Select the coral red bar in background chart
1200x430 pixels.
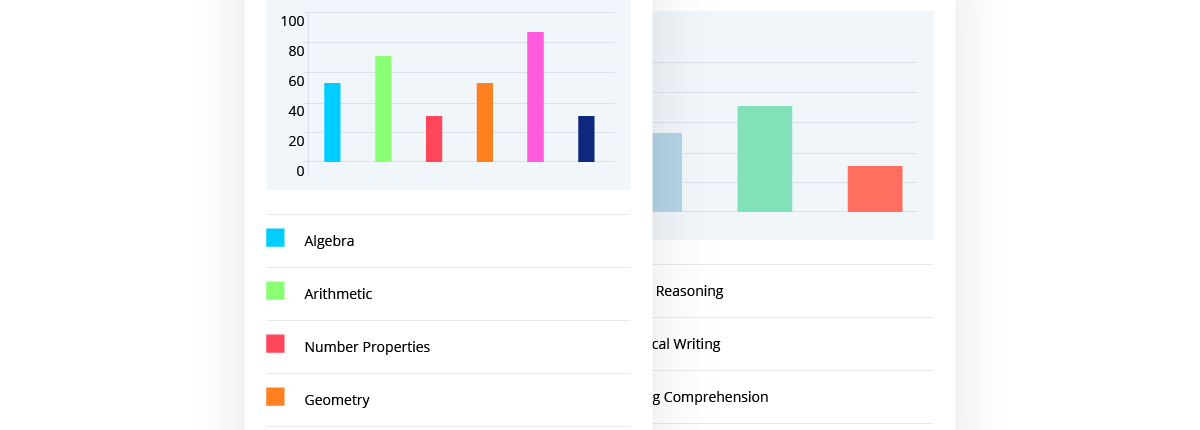pyautogui.click(x=874, y=188)
